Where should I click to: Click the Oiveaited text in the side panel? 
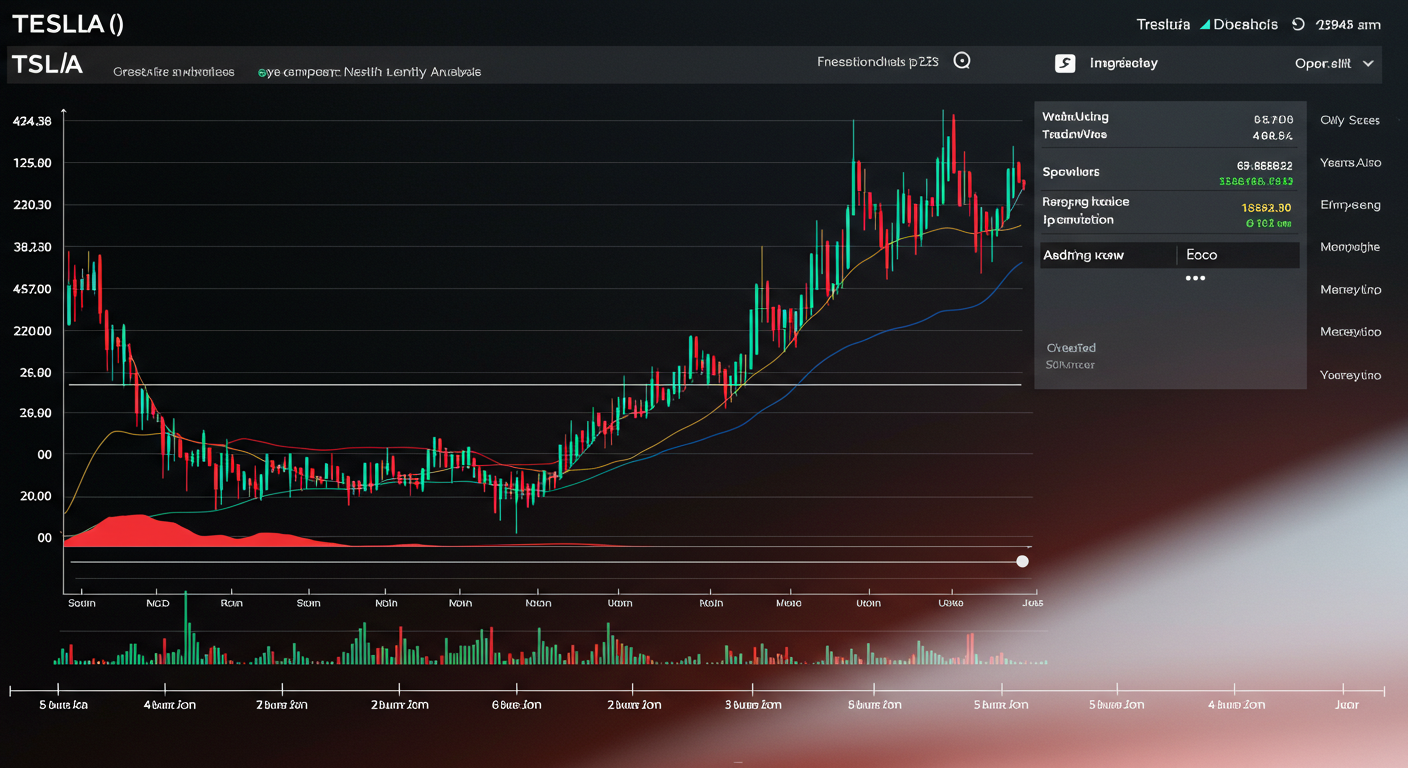[1071, 348]
